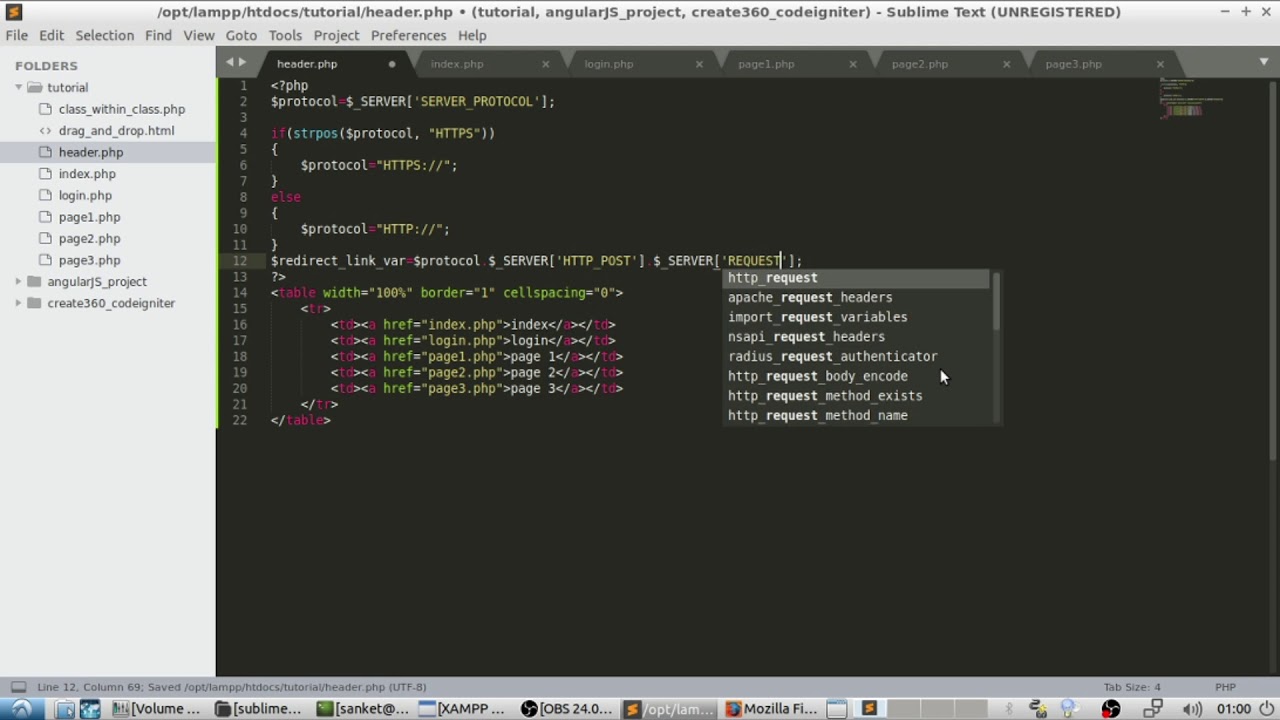1280x720 pixels.
Task: Choose http_request_body_encode from autocomplete list
Action: [x=858, y=376]
